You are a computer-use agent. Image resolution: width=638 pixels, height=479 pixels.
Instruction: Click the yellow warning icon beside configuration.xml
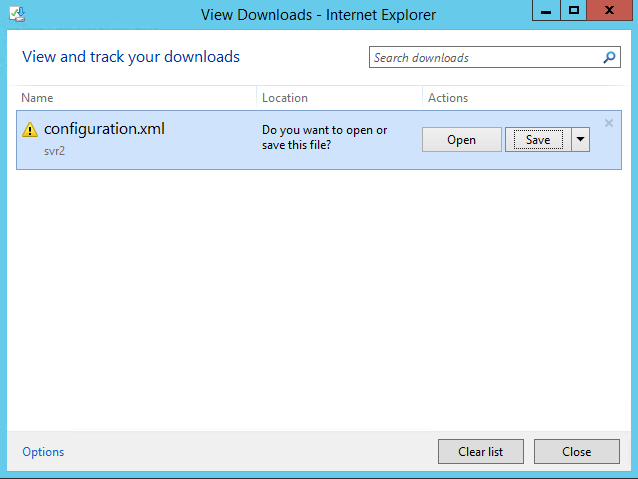[x=30, y=130]
